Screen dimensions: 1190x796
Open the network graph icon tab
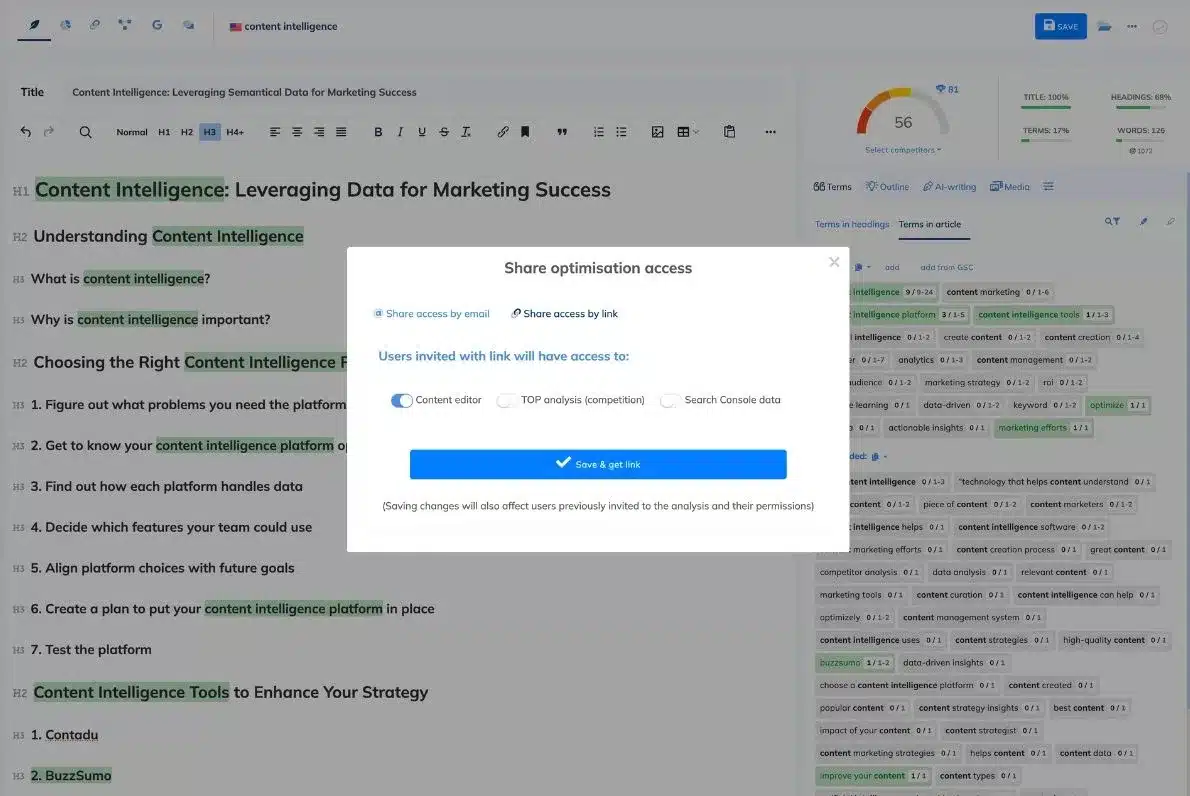(125, 25)
